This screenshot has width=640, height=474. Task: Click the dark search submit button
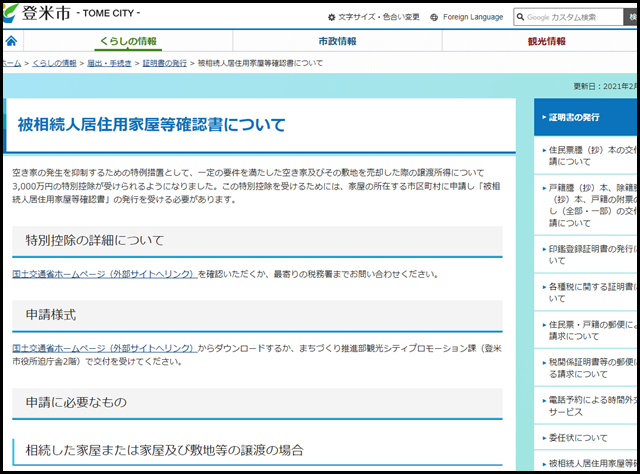631,17
